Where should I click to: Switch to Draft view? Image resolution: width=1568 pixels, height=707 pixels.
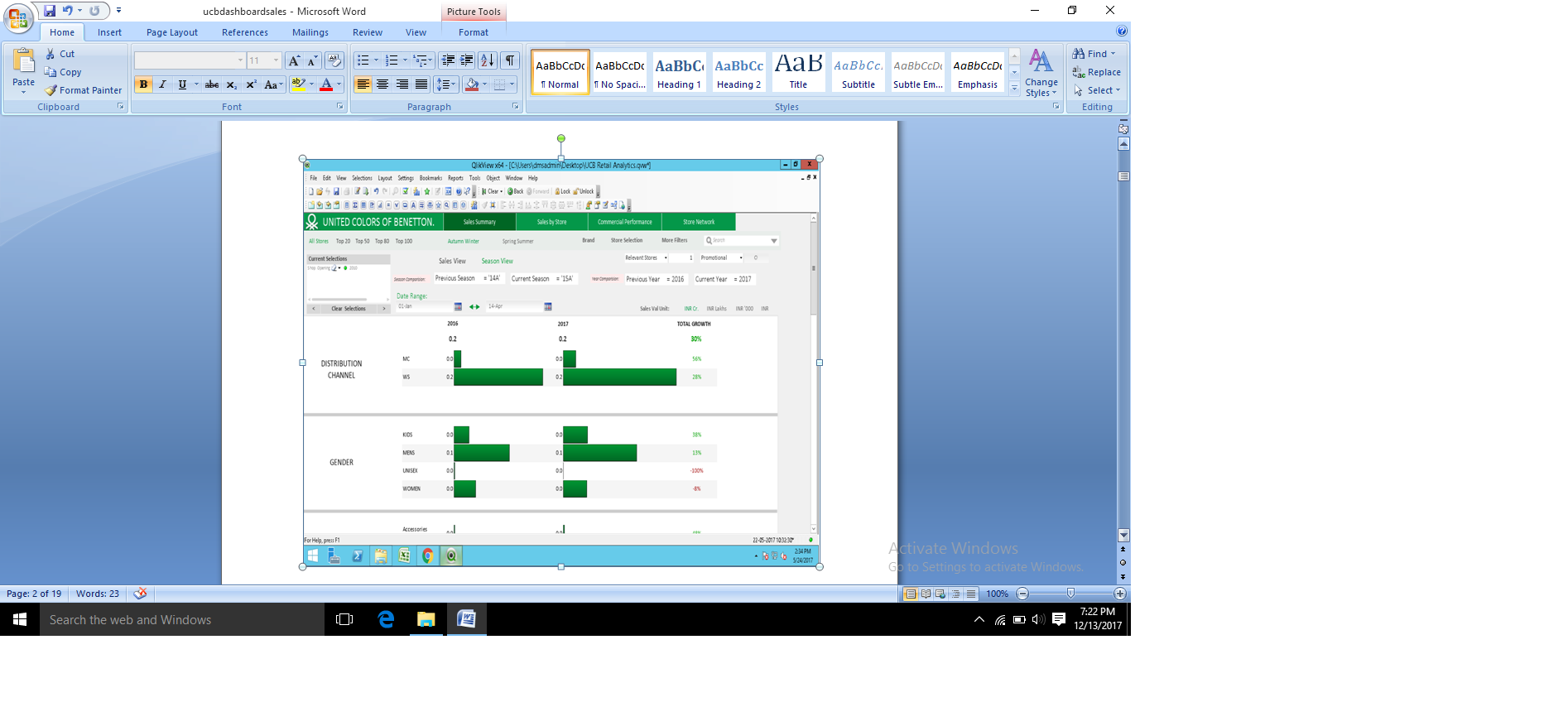(x=970, y=594)
